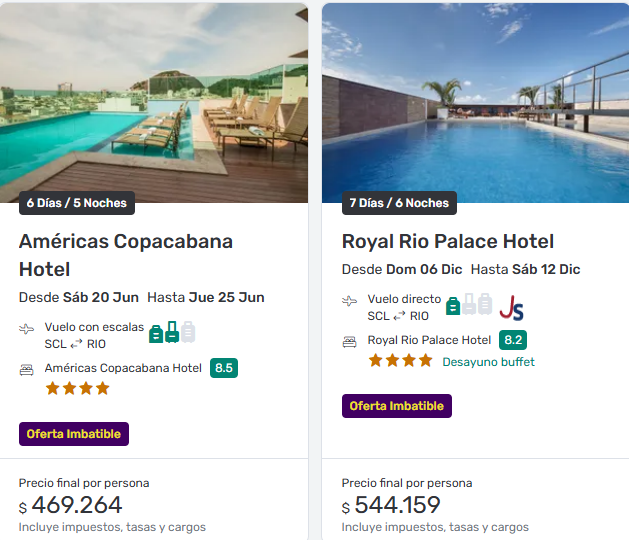Open the Royal Rio Palace Hotel title
The image size is (629, 540).
[x=448, y=241]
